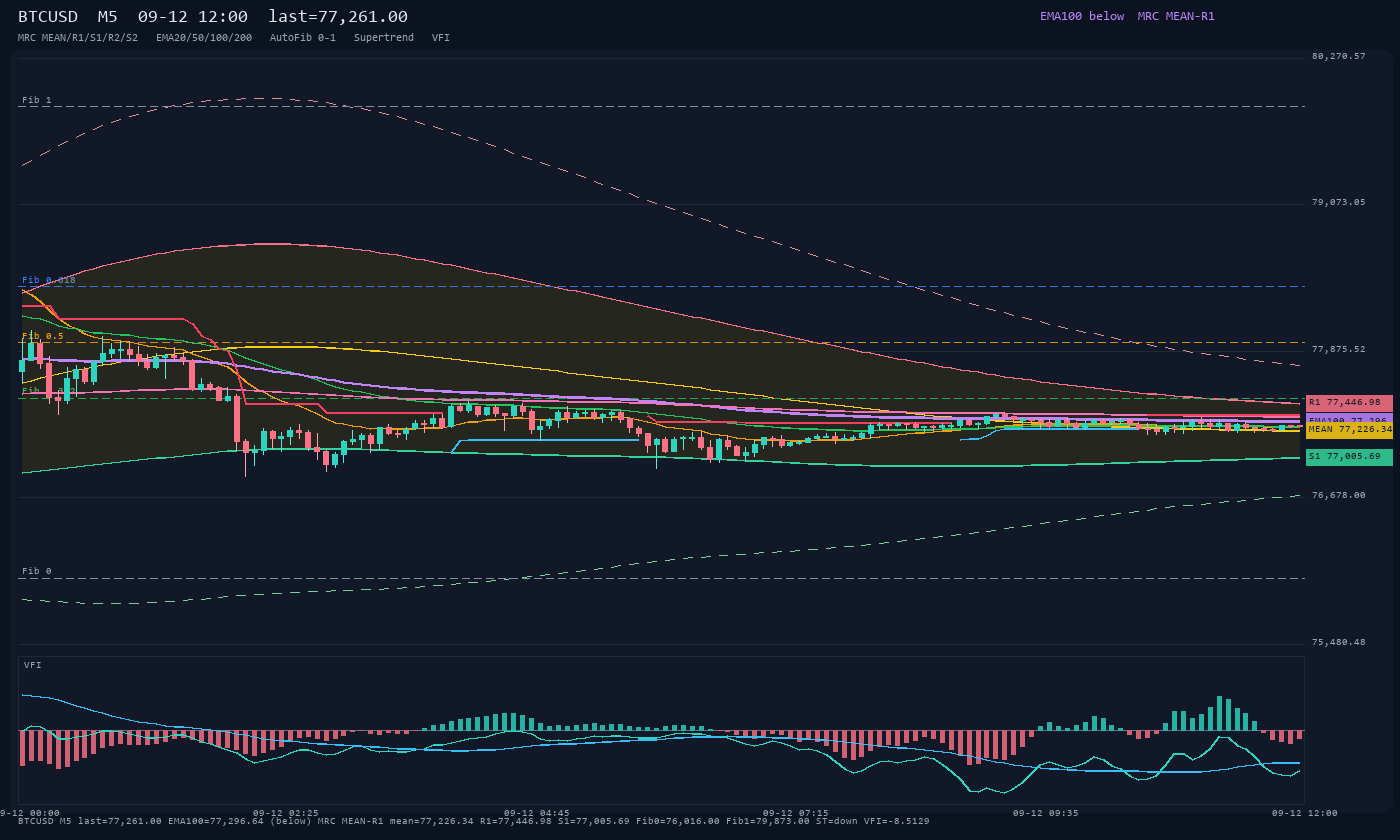This screenshot has width=1400, height=840.
Task: Click the red R1 77,446.98 price tag
Action: [1349, 402]
